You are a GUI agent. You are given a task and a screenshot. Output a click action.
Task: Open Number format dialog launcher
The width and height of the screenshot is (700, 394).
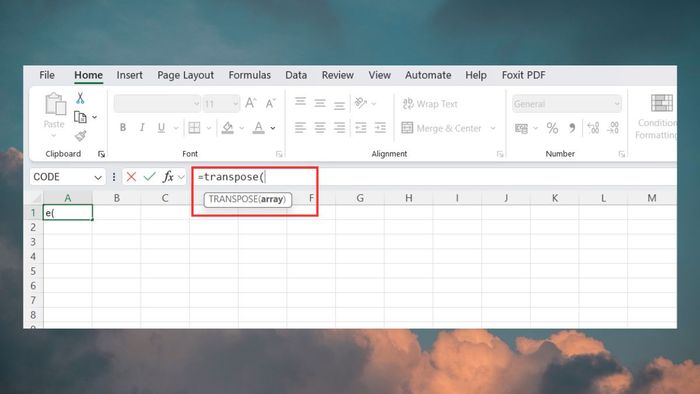coord(621,154)
